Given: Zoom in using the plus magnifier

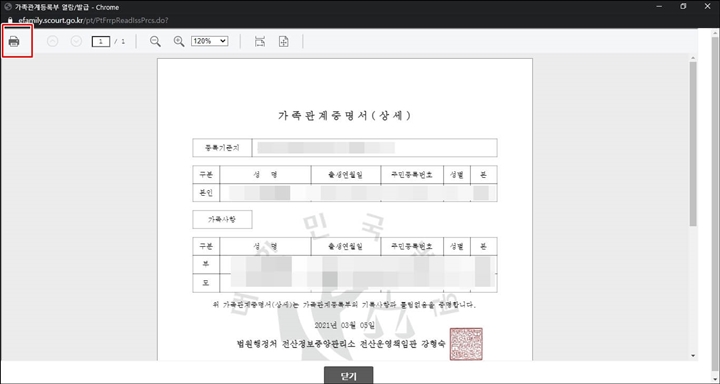Looking at the screenshot, I should (179, 41).
